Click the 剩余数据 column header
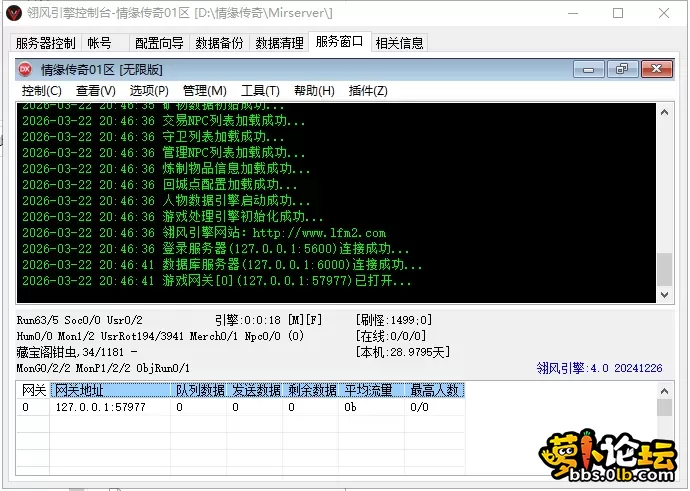The width and height of the screenshot is (690, 491). click(x=311, y=390)
